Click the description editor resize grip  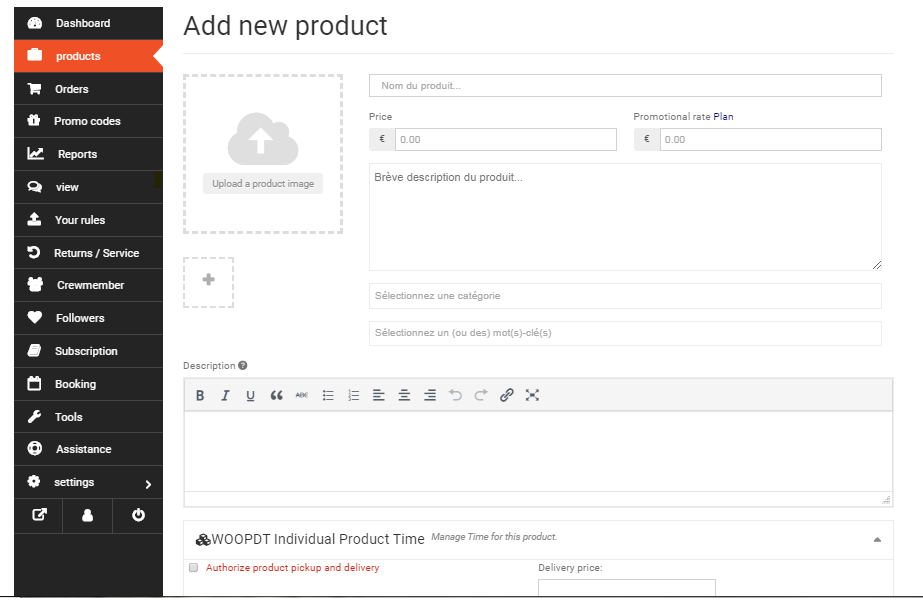tap(886, 500)
